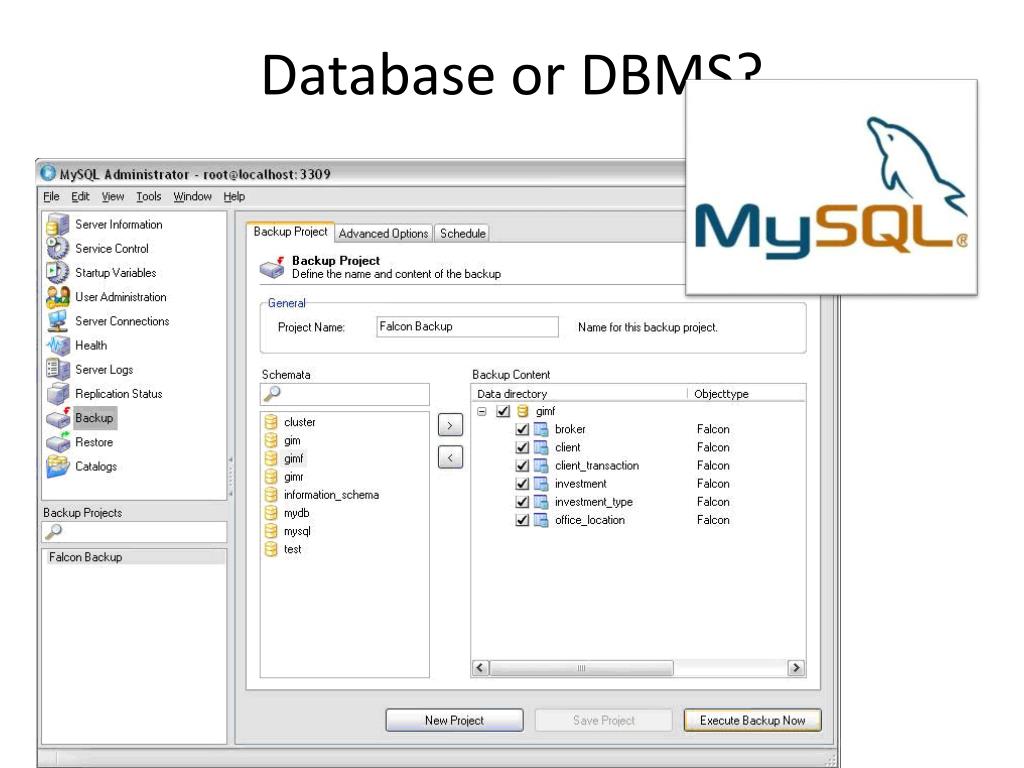Click MySQL Administrator title bar icon
This screenshot has width=1024, height=768.
pos(48,174)
